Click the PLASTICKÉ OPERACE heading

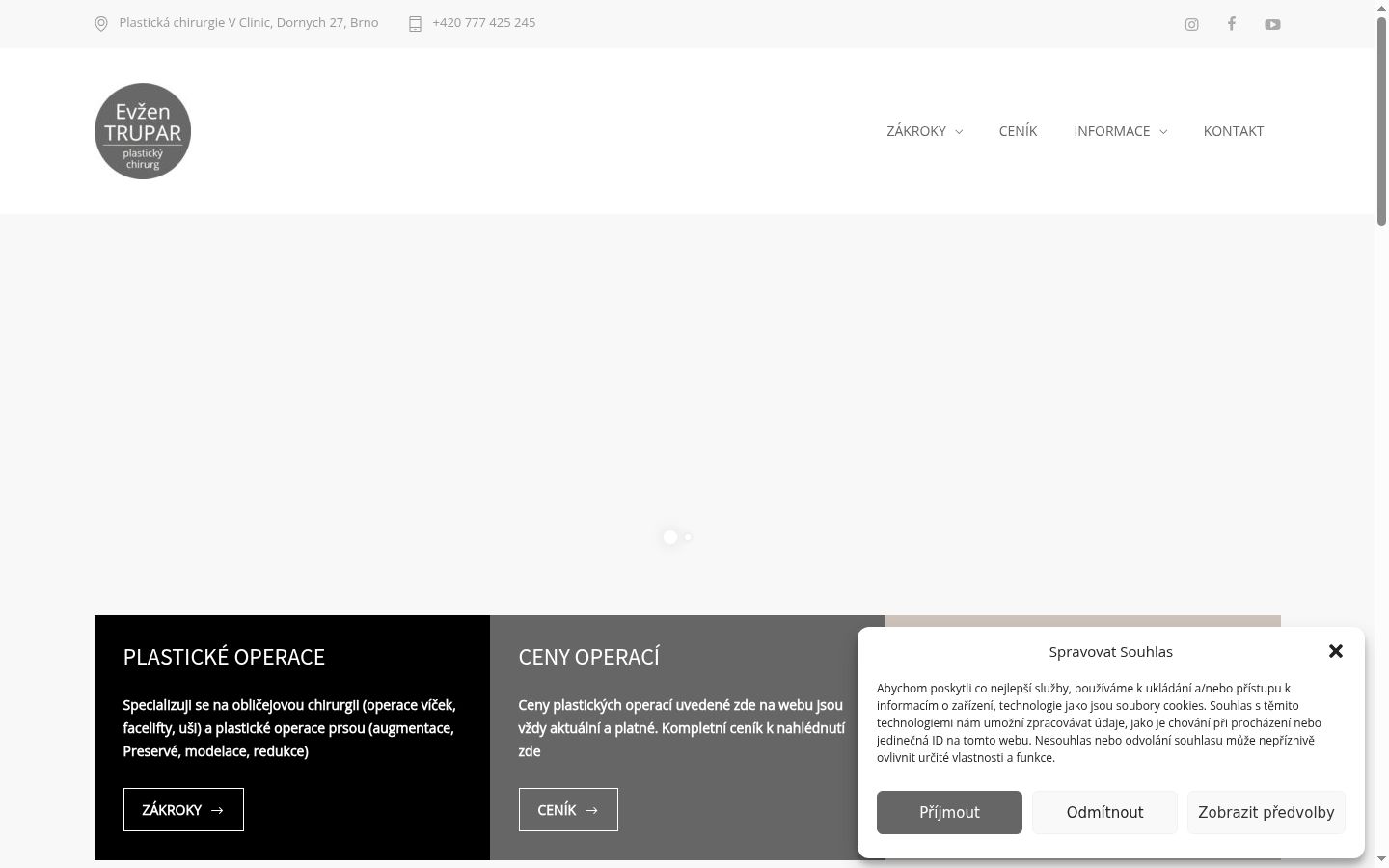[224, 657]
